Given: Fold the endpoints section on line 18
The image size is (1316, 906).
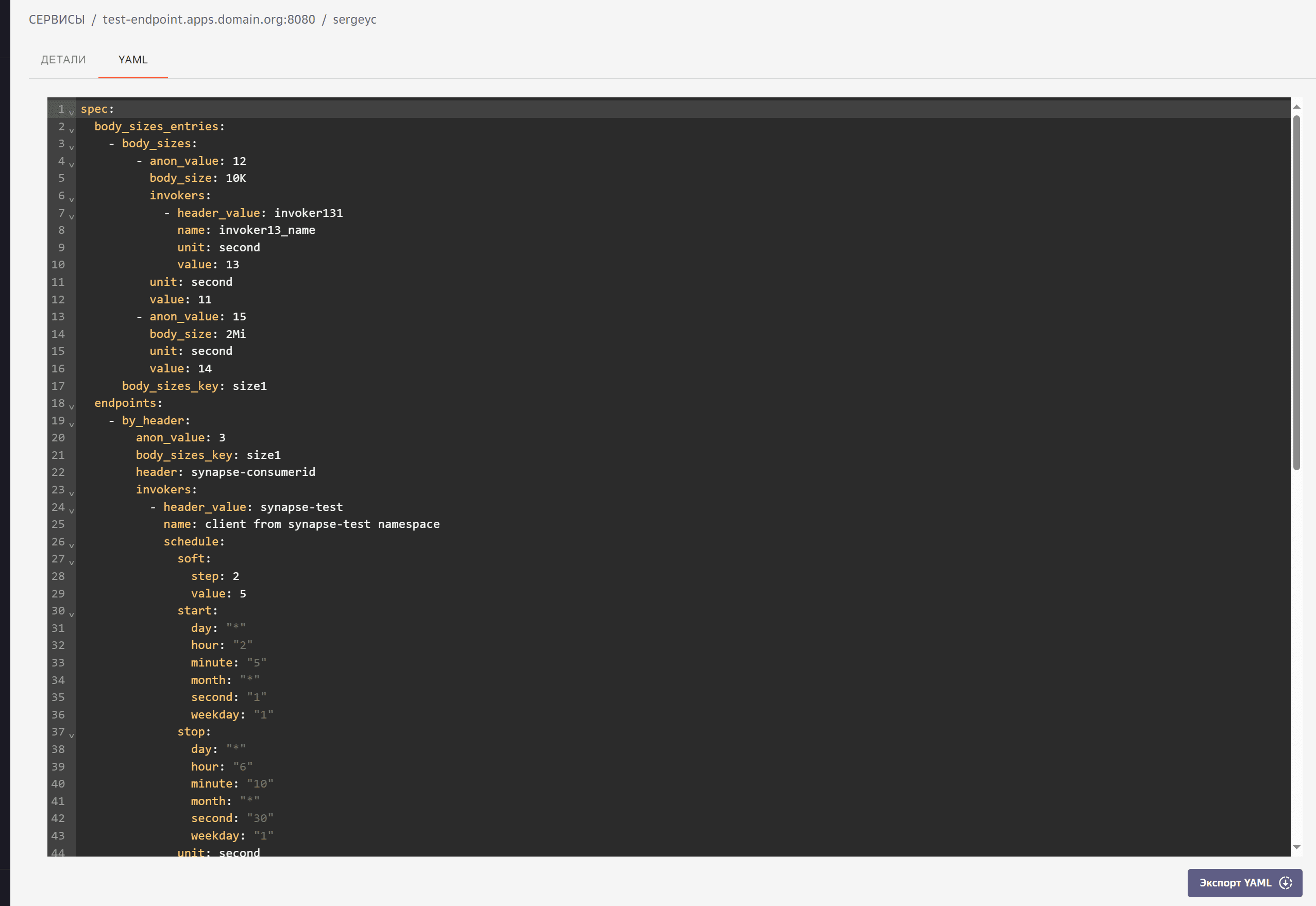Looking at the screenshot, I should 72,406.
